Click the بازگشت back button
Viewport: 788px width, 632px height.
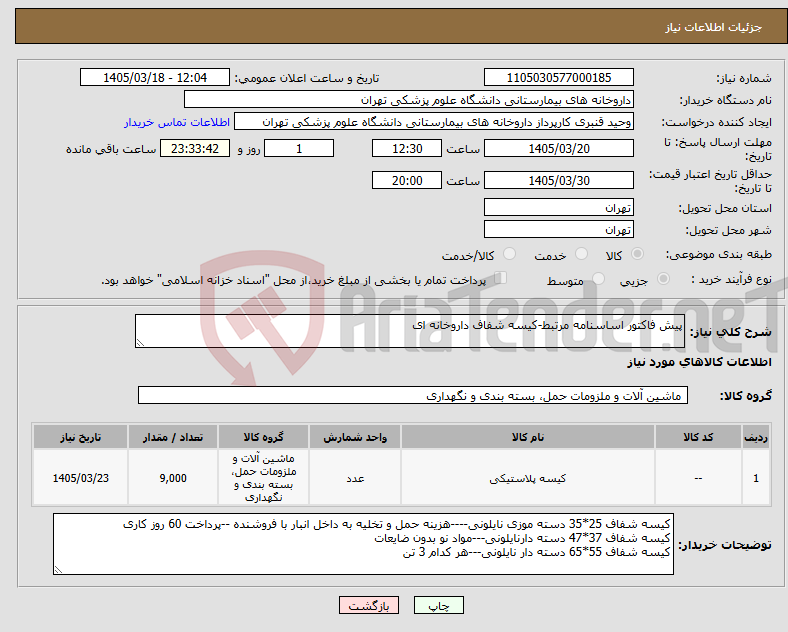[369, 605]
